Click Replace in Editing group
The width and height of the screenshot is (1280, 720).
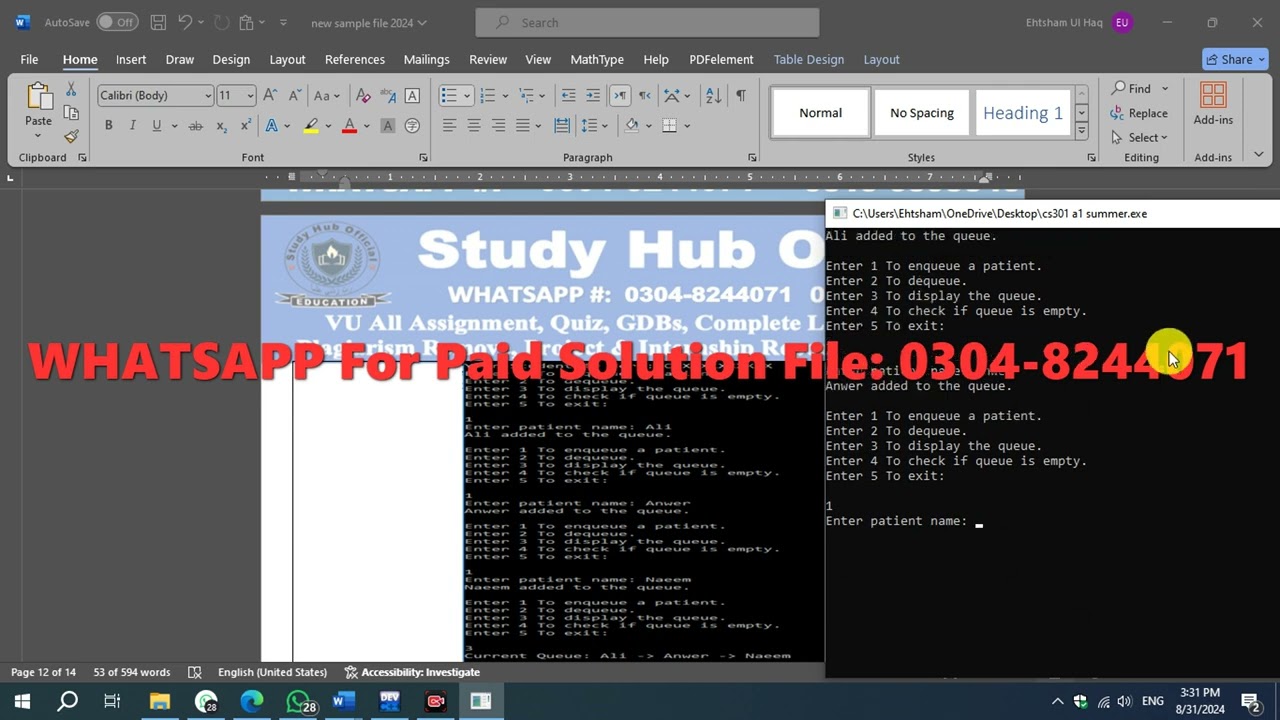[x=1138, y=113]
